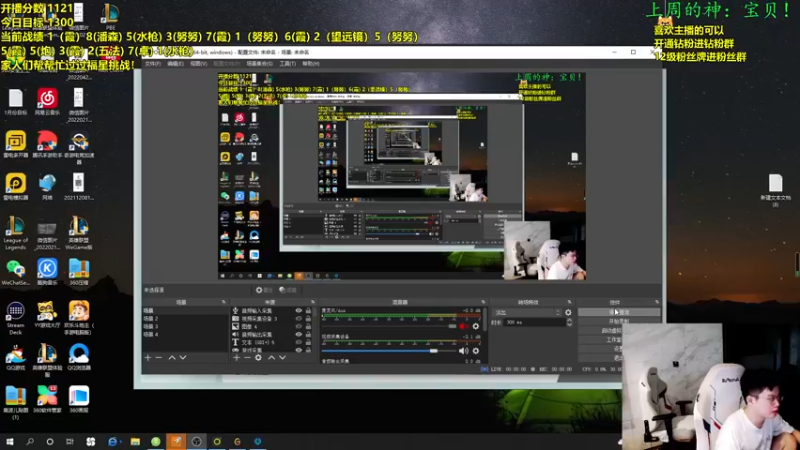Open the 场景集合(S) menu
Viewport: 800px width, 450px height.
click(x=259, y=64)
